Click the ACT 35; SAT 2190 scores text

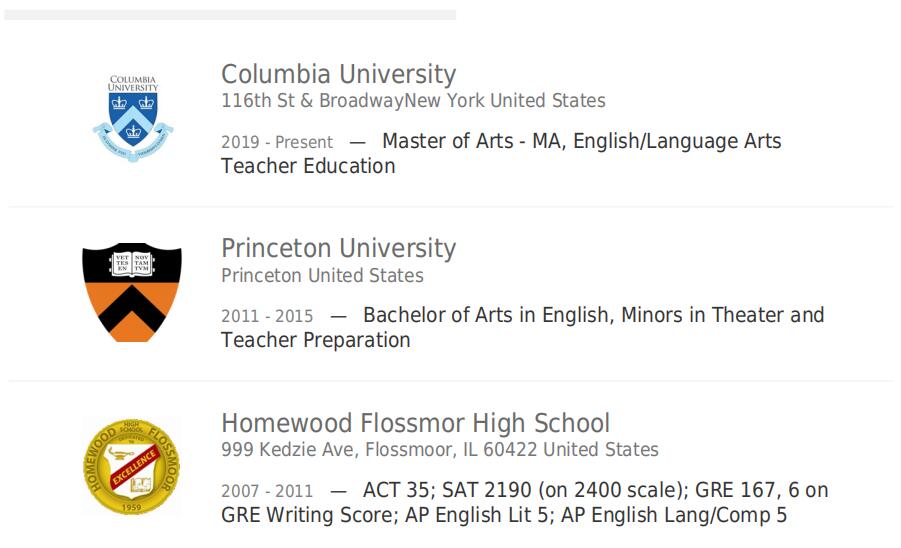pos(595,490)
